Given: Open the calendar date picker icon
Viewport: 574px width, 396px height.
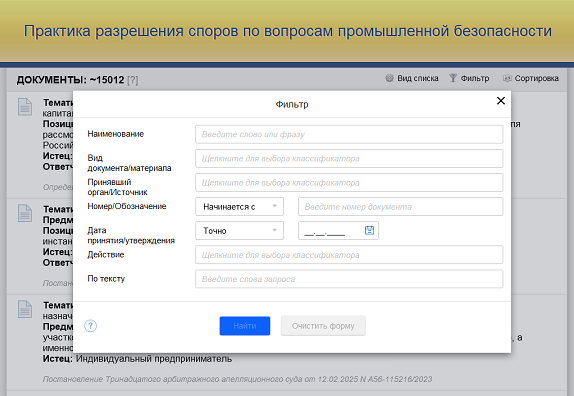Looking at the screenshot, I should click(369, 230).
